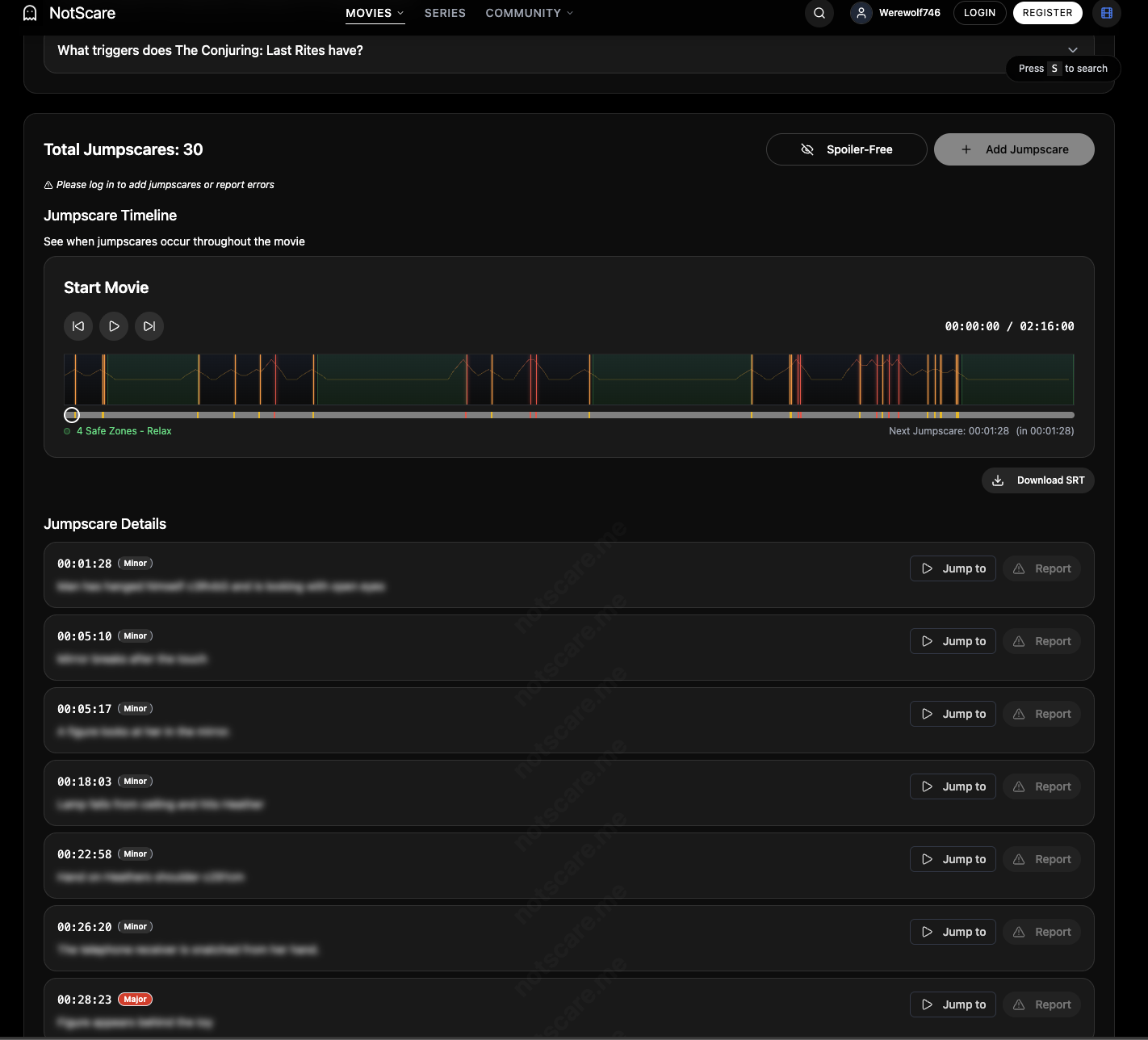
Task: Click the blue film icon in the top bar
Action: [x=1106, y=13]
